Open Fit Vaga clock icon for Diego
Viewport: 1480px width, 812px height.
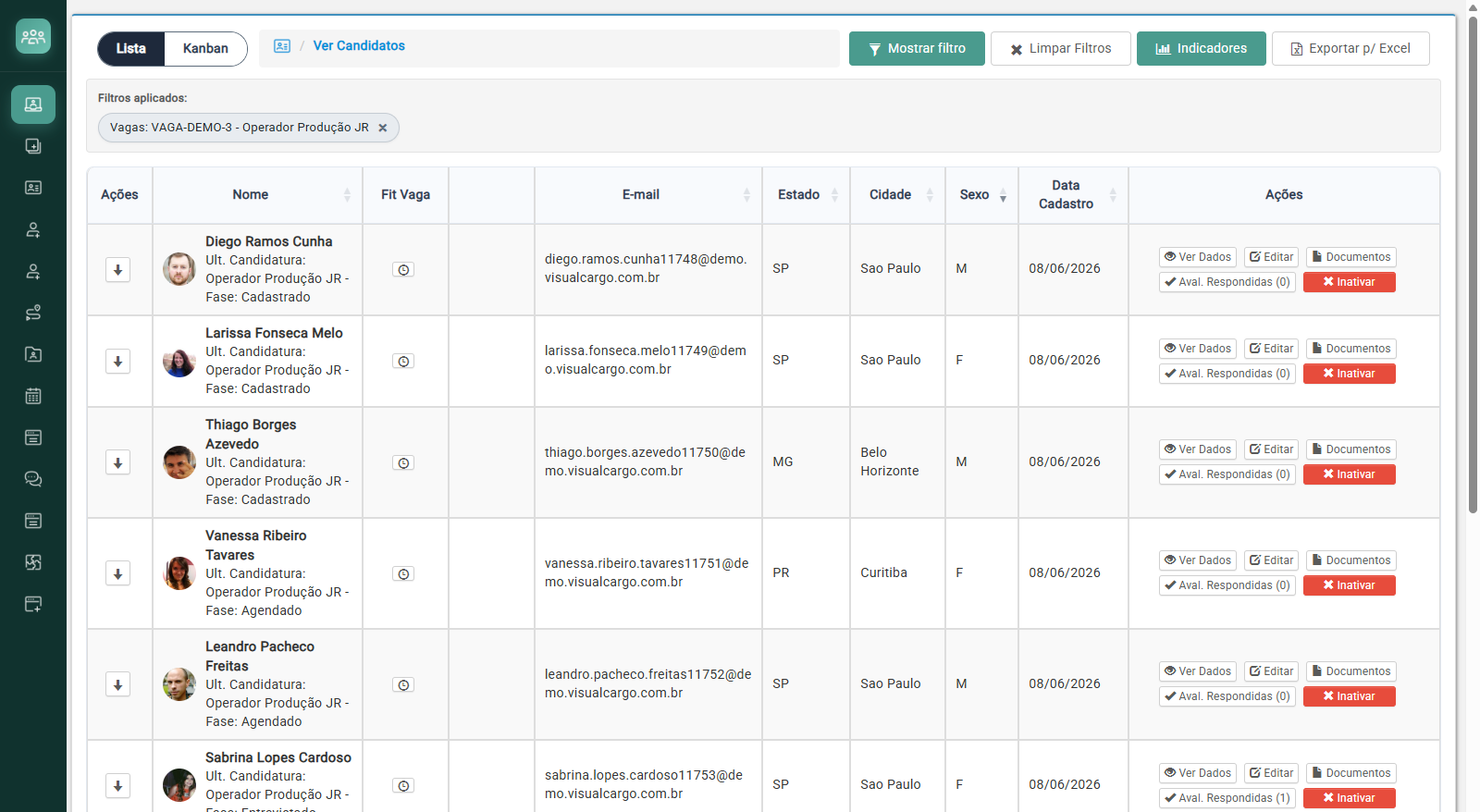pos(403,270)
